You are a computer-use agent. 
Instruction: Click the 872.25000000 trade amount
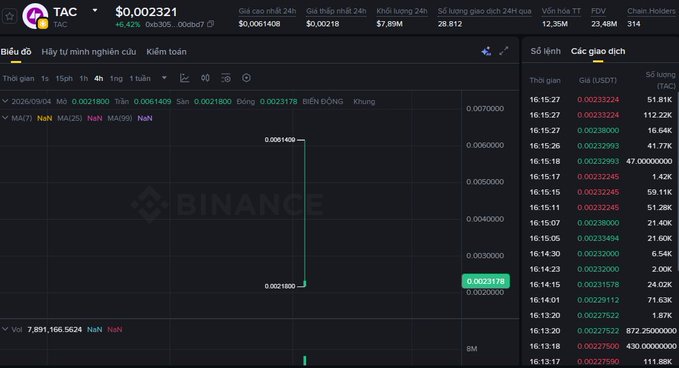click(x=651, y=331)
